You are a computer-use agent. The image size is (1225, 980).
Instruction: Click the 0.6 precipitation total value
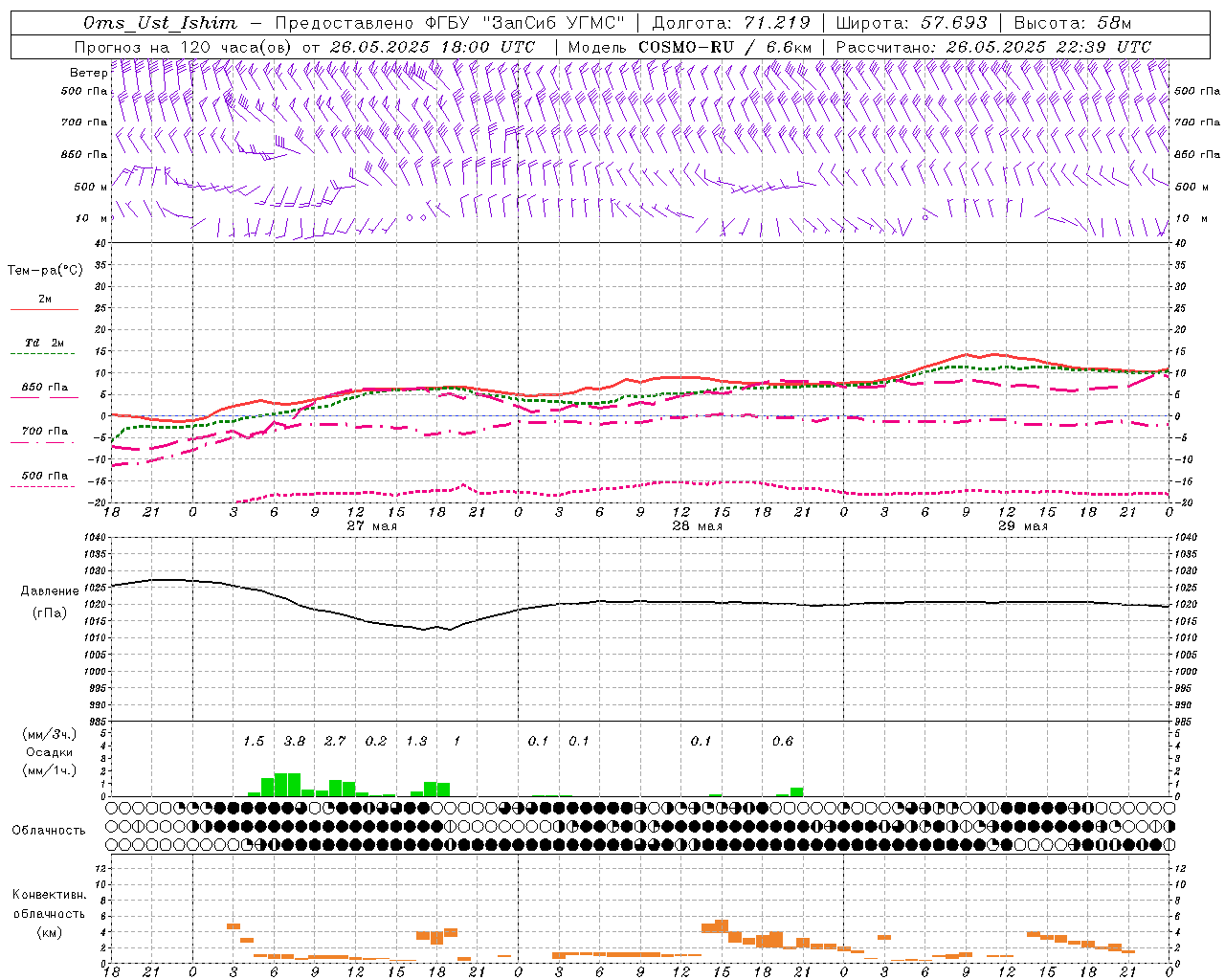[783, 742]
